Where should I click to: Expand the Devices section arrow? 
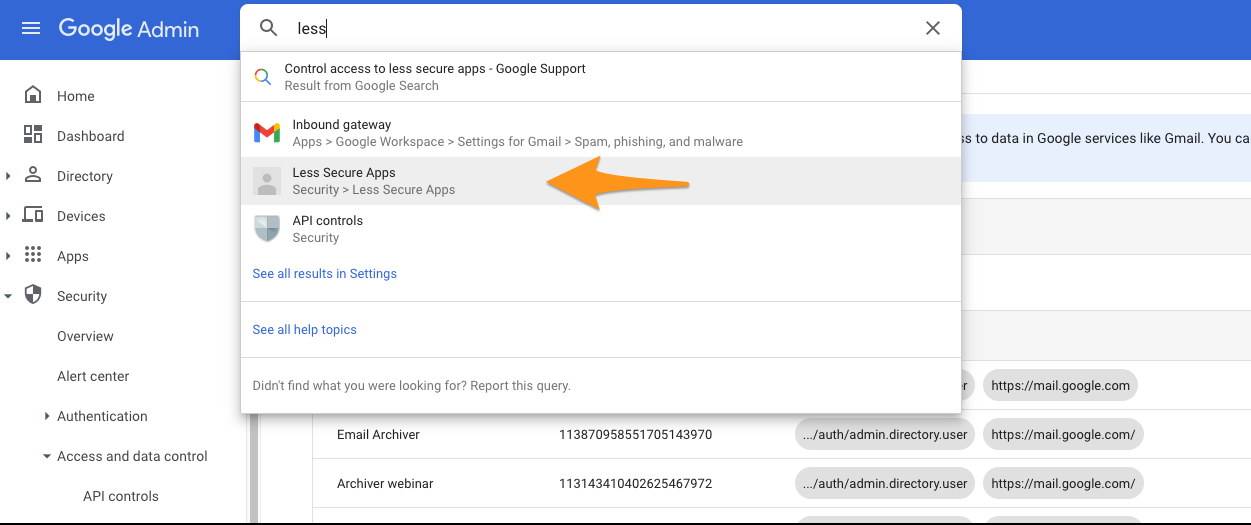click(x=8, y=216)
